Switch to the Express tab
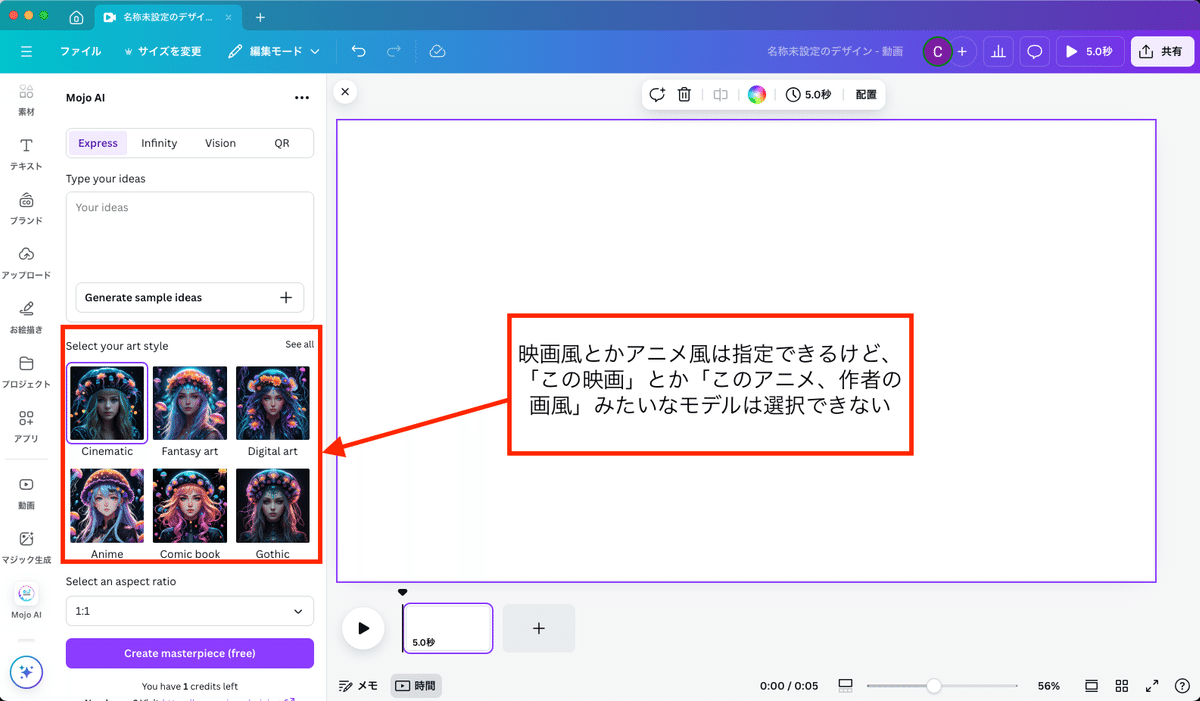This screenshot has height=701, width=1200. [98, 143]
